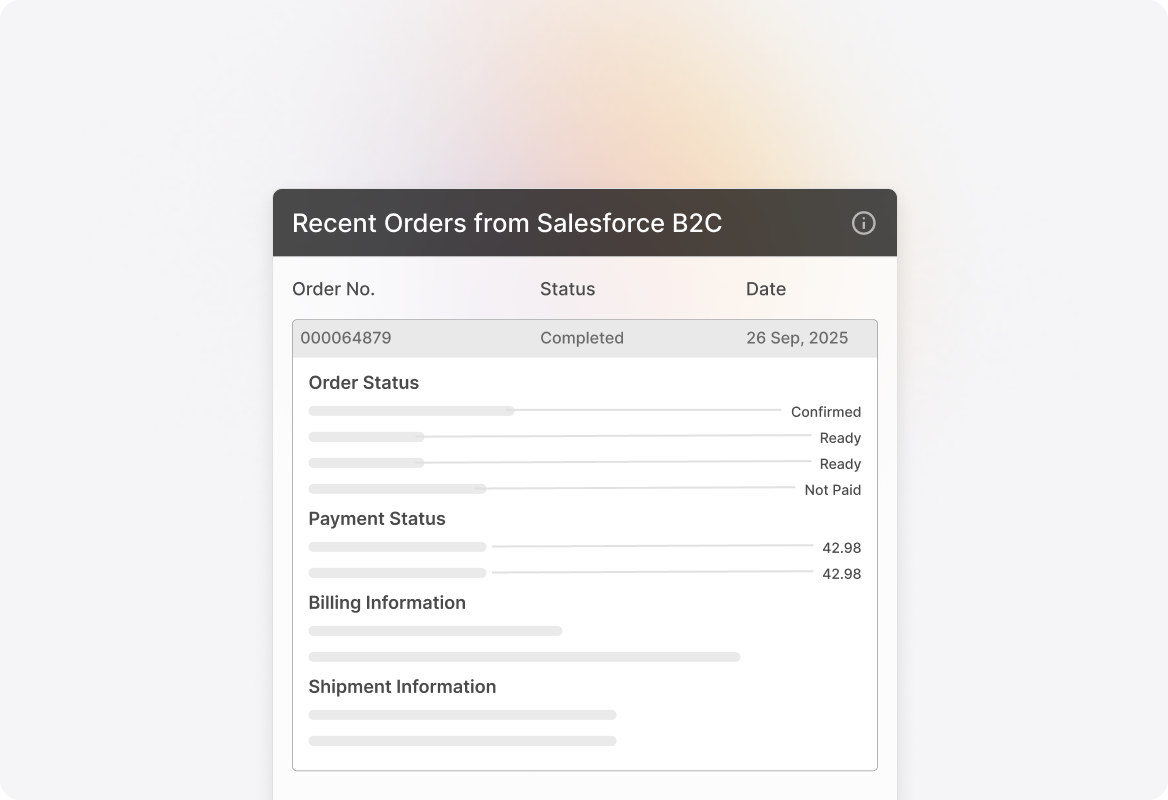Expand the Shipment Information section
Screen dimensions: 1168x800
tap(402, 687)
